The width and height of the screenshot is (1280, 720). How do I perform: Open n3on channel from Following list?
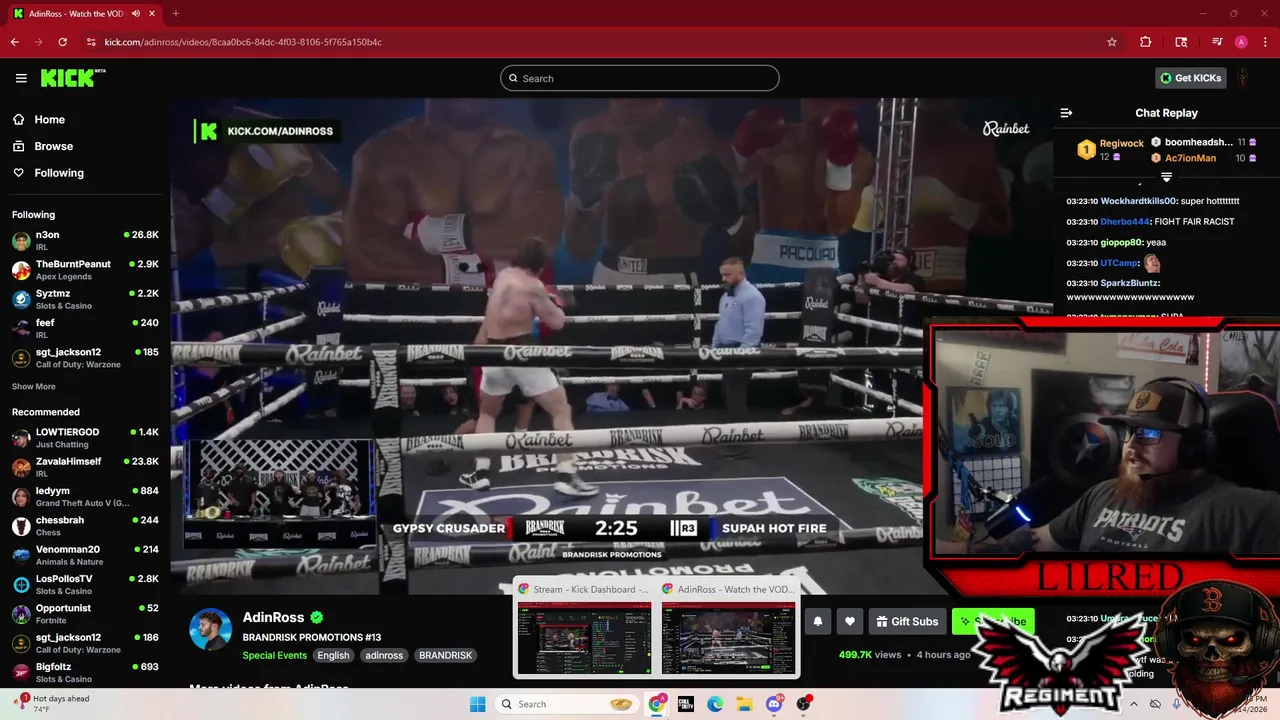pos(85,241)
